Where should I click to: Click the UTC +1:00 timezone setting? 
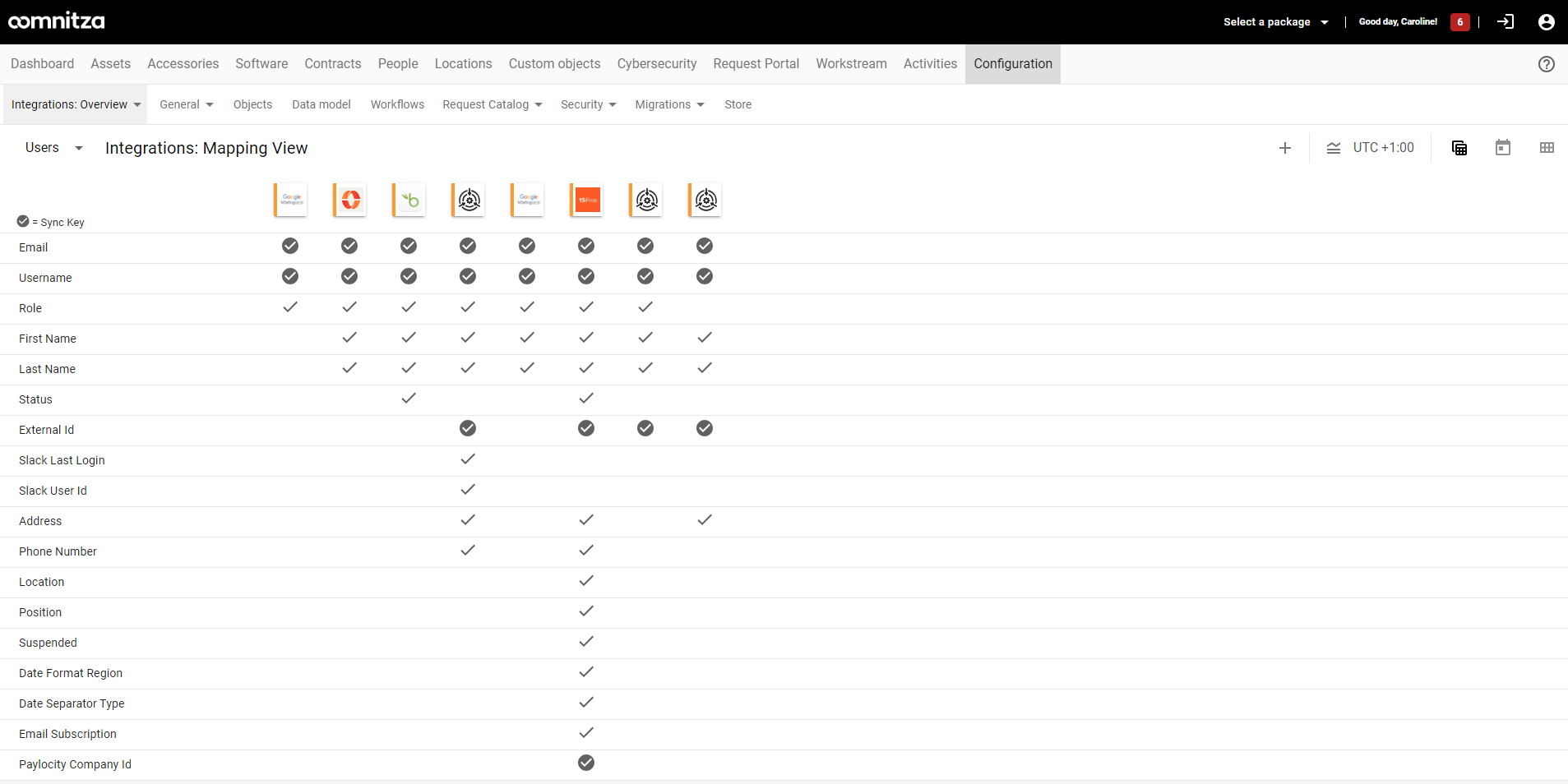click(1383, 148)
